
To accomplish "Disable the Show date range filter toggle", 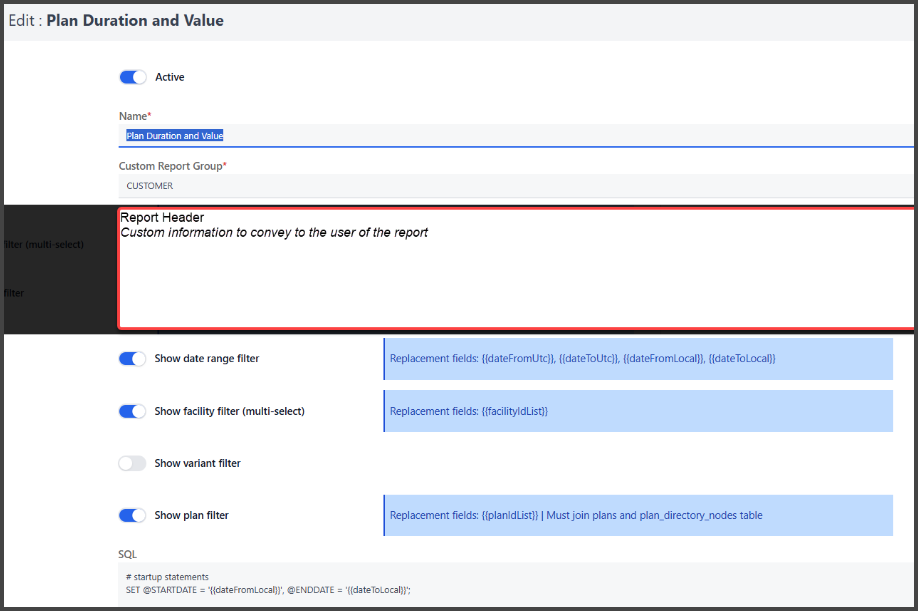I will coord(132,359).
